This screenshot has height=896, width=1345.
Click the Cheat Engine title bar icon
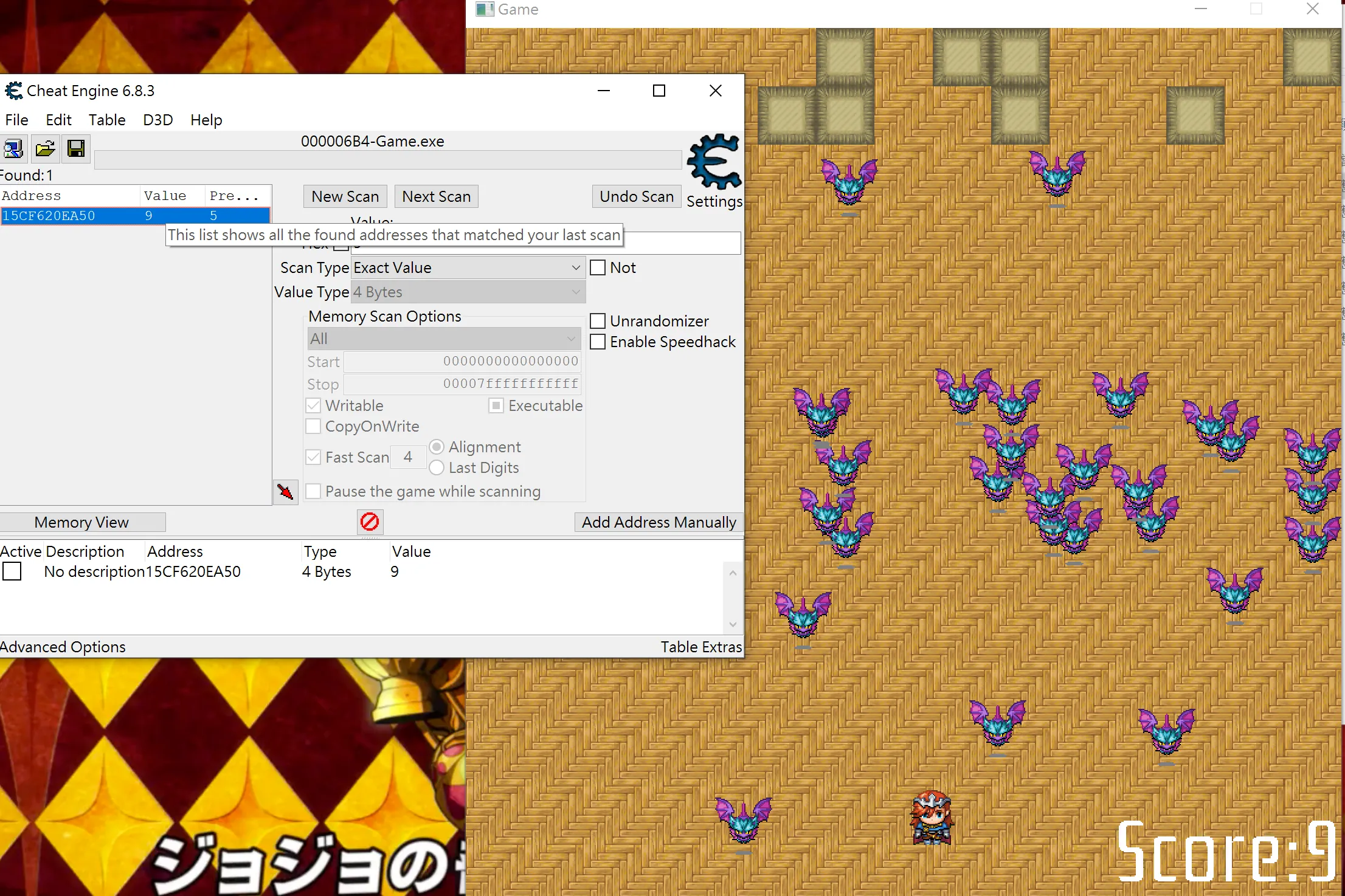click(x=13, y=91)
